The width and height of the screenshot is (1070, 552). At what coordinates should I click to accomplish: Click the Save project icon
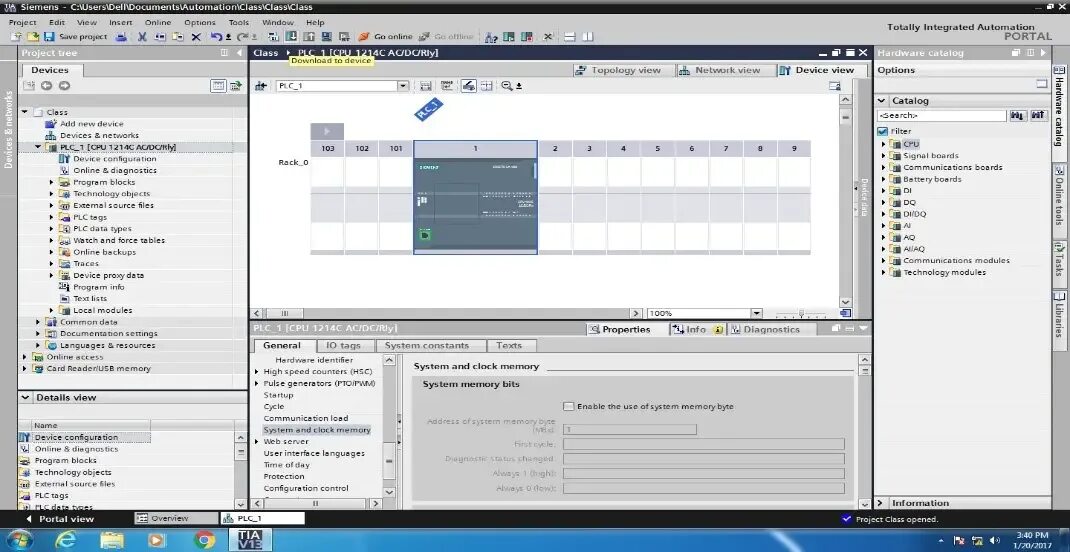click(x=49, y=37)
